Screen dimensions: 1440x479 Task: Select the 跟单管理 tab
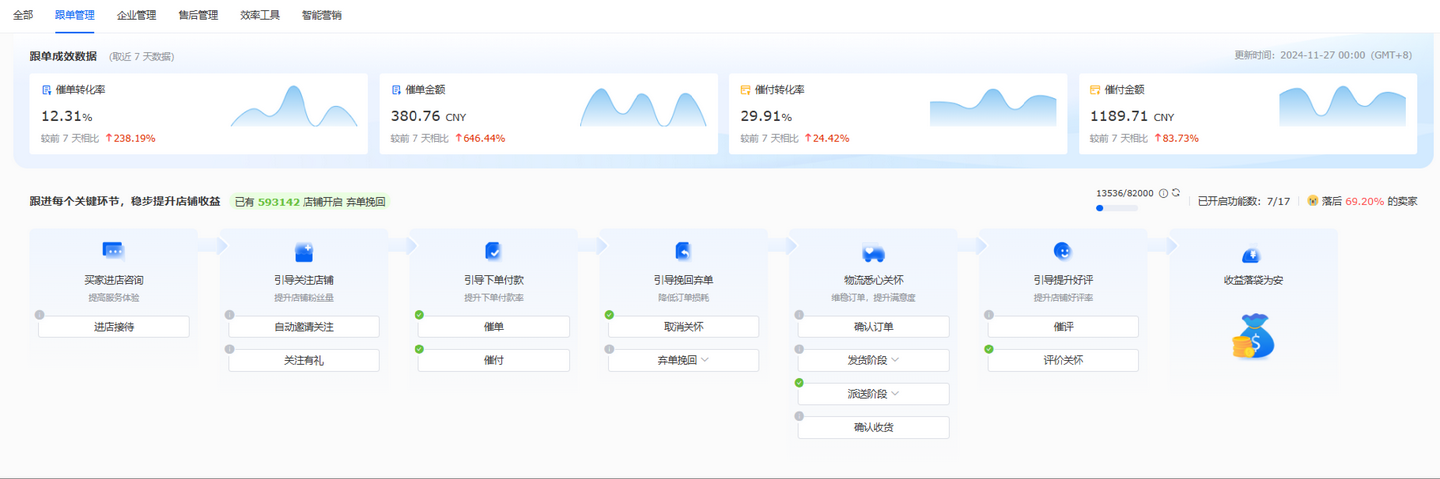[x=75, y=15]
